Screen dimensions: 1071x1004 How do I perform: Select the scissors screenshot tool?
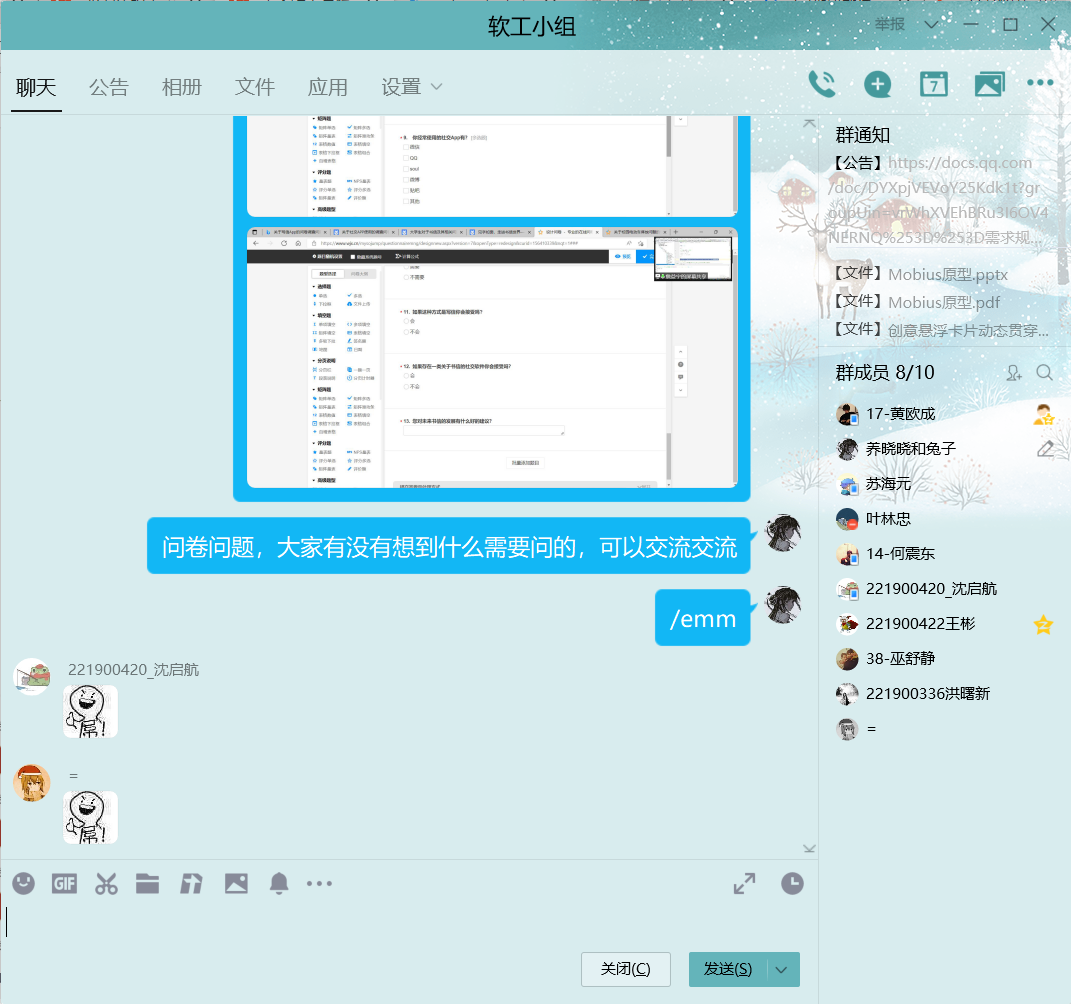pos(106,884)
